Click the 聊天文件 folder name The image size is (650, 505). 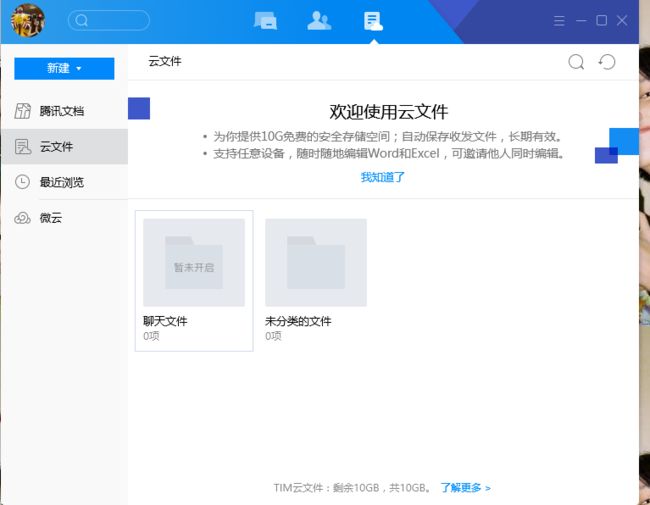pos(165,321)
